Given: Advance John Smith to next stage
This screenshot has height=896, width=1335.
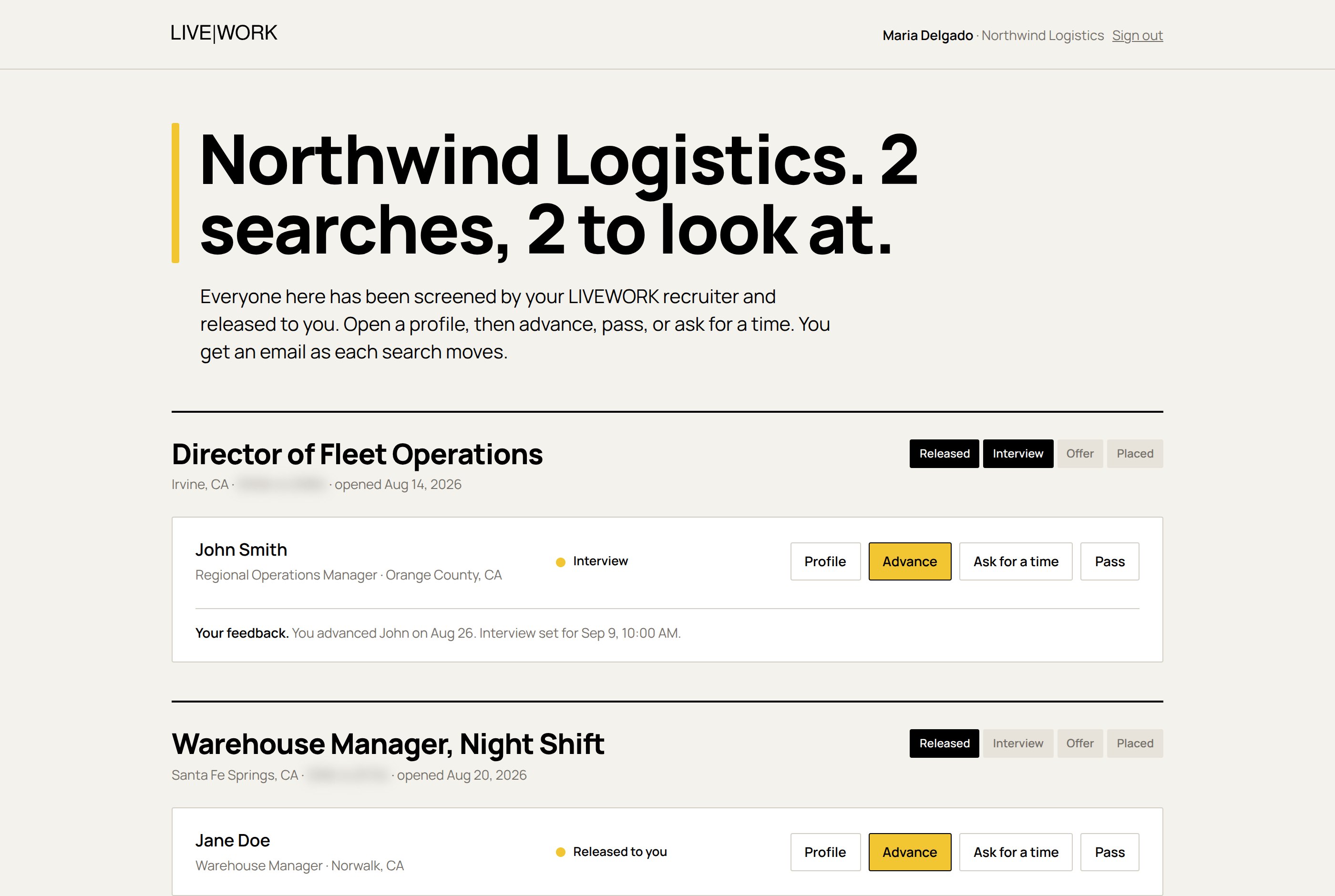Looking at the screenshot, I should click(910, 561).
